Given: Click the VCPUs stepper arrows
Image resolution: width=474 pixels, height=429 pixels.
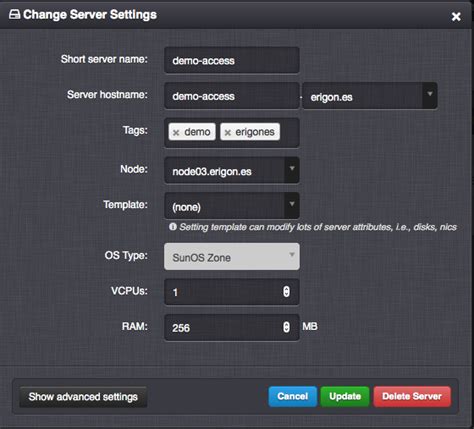Looking at the screenshot, I should click(x=286, y=291).
